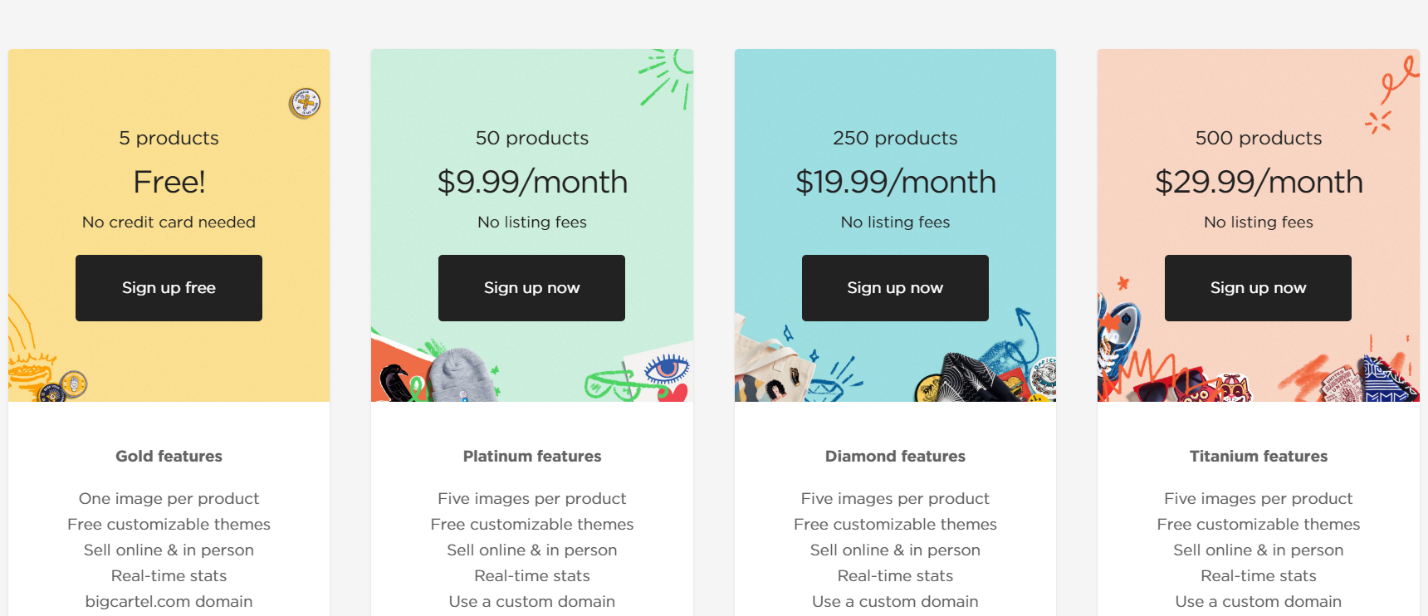Screen dimensions: 1428x616
Task: Click the Titanium features heading
Action: [1258, 456]
